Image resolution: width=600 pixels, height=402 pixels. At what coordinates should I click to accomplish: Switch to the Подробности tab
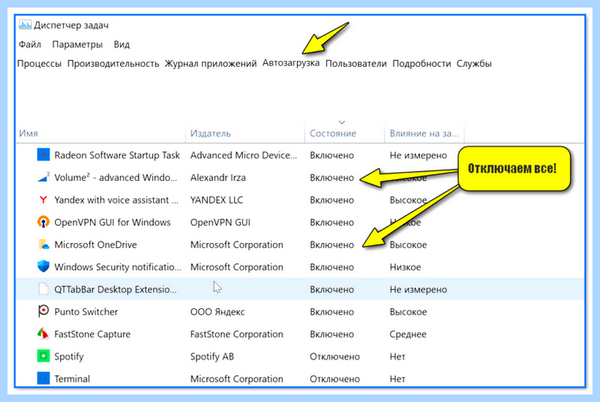(421, 64)
